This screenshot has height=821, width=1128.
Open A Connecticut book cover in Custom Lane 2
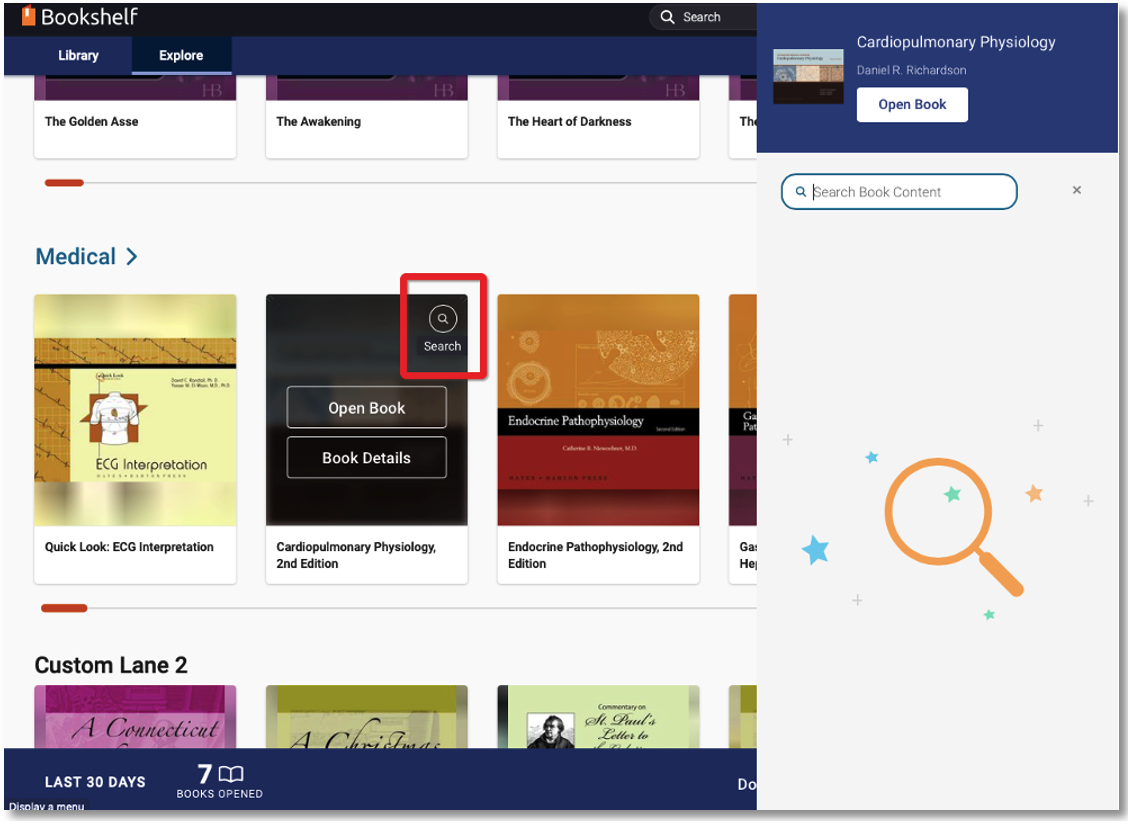(x=135, y=717)
